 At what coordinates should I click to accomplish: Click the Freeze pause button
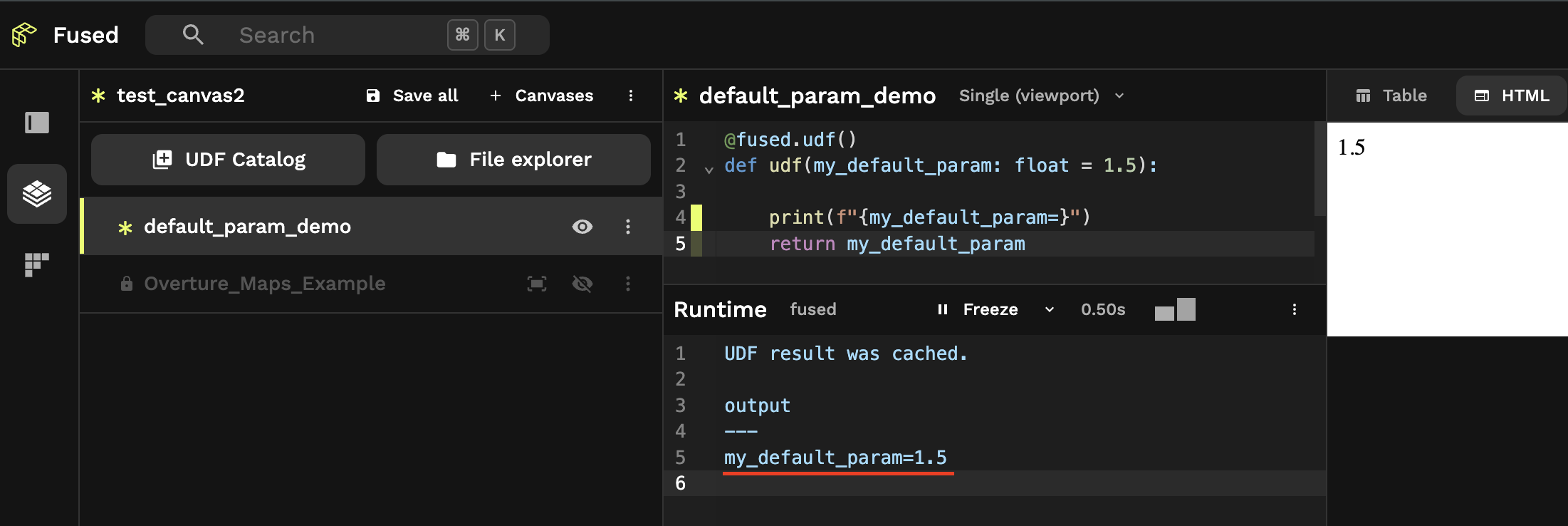click(x=977, y=309)
